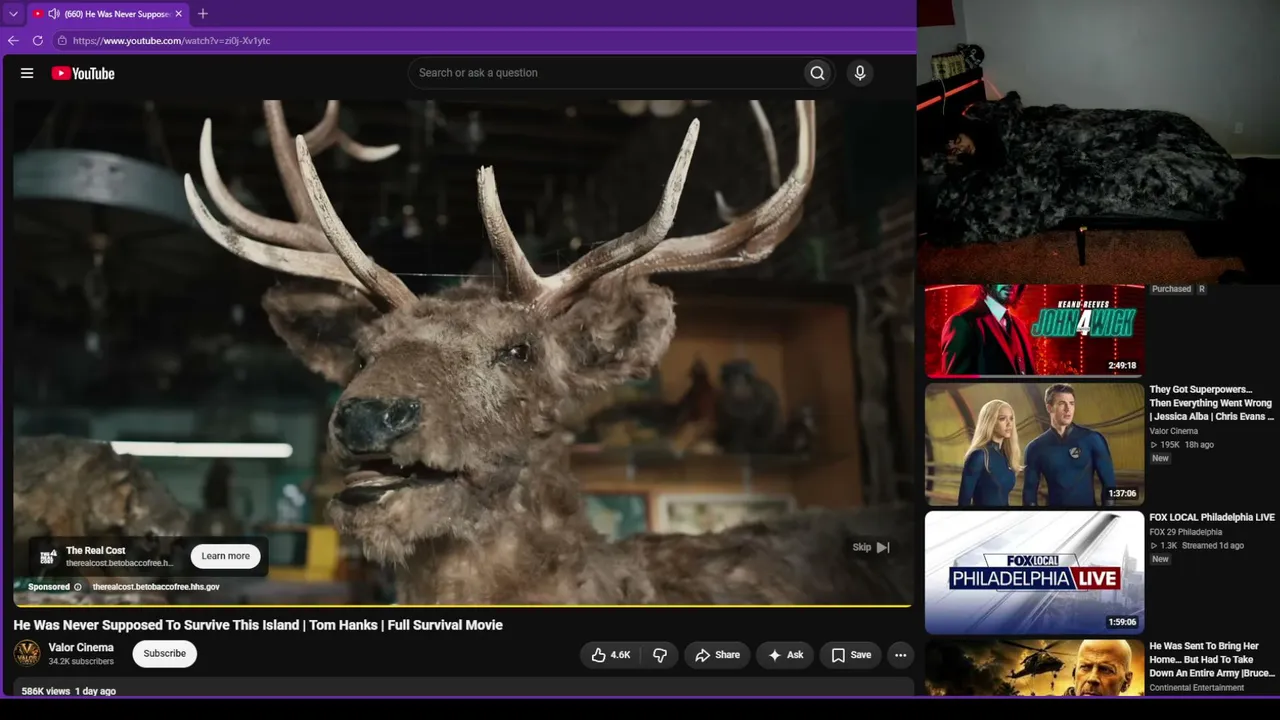Open the YouTube guide hamburger menu
This screenshot has height=720, width=1280.
click(27, 73)
